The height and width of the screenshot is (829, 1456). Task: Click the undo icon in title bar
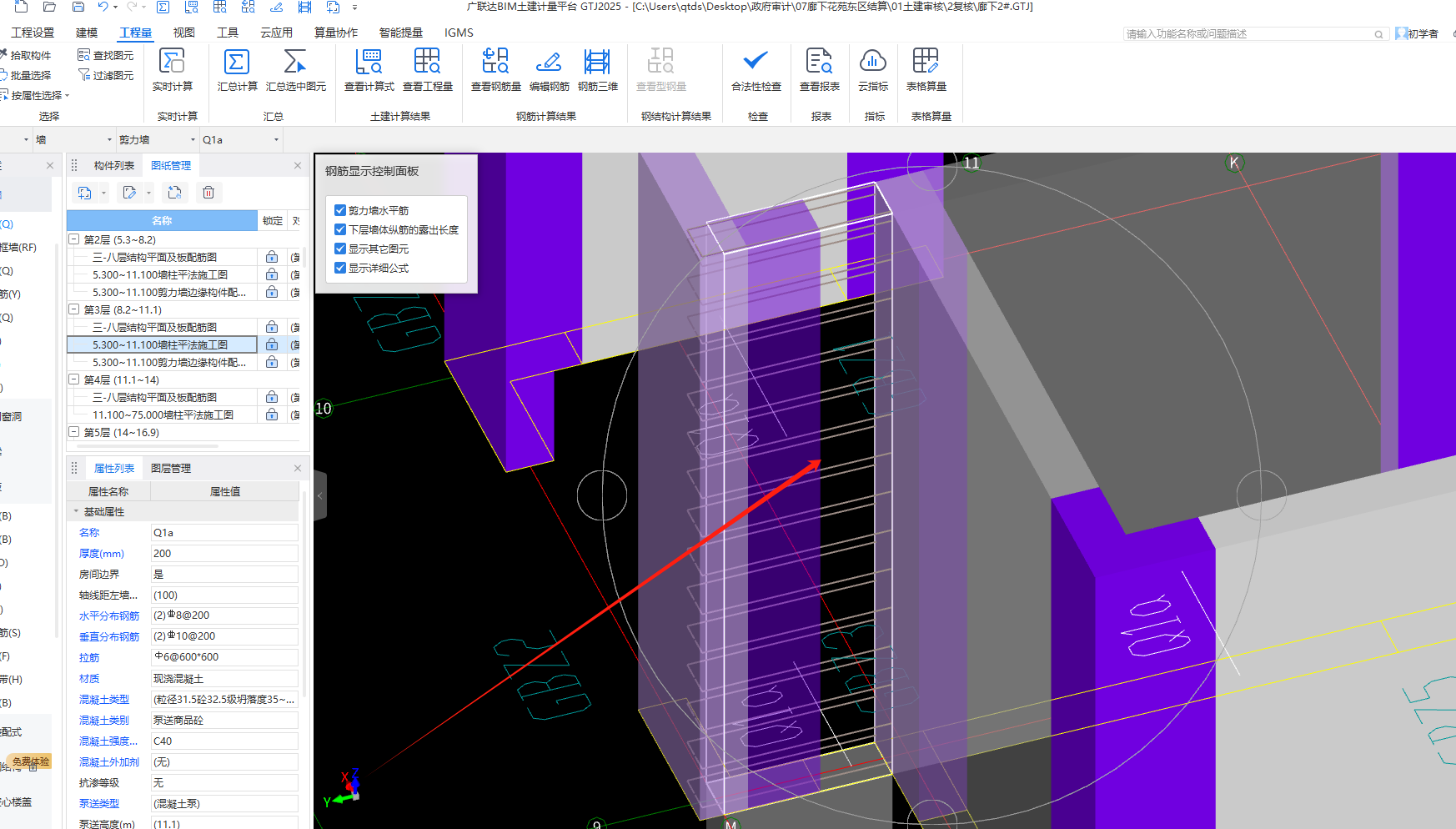pos(103,7)
